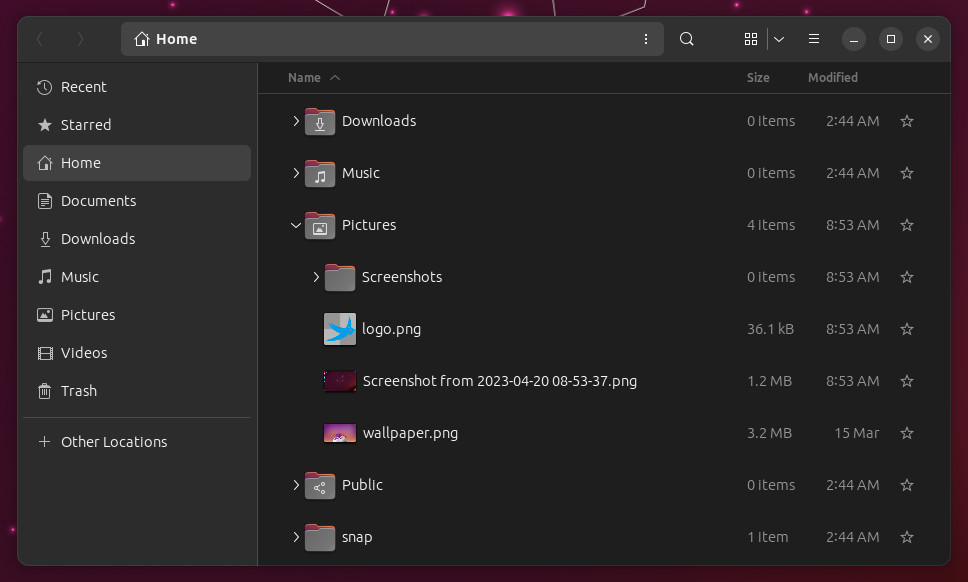This screenshot has height=582, width=968.
Task: Open Documents in sidebar
Action: point(136,201)
